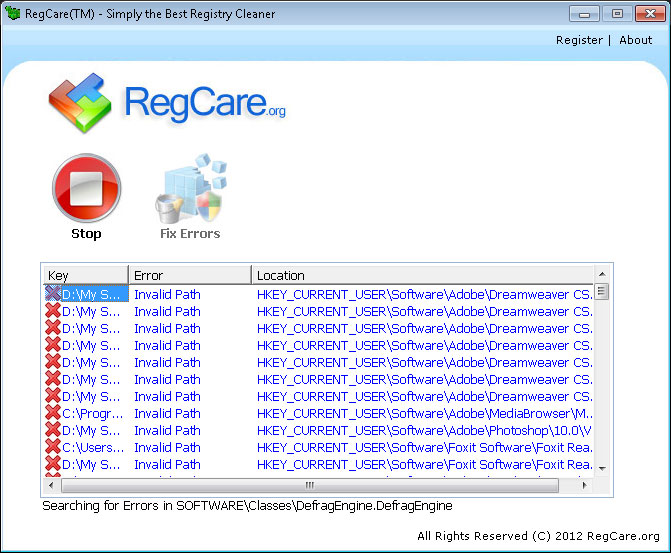Screen dimensions: 671x553
Task: Click the red X icon of C:\Progr... row
Action: pyautogui.click(x=53, y=413)
